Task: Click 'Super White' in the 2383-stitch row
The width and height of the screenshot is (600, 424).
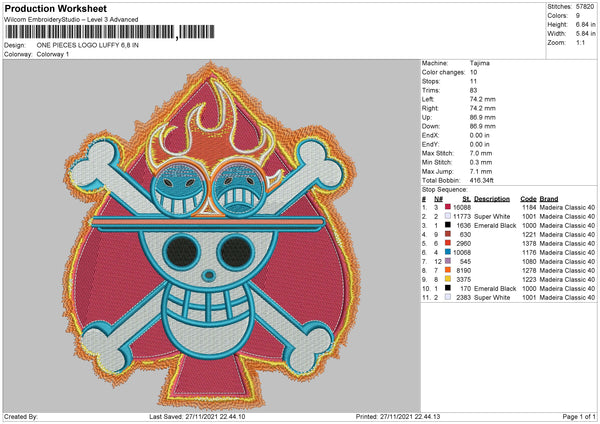Action: (x=492, y=297)
